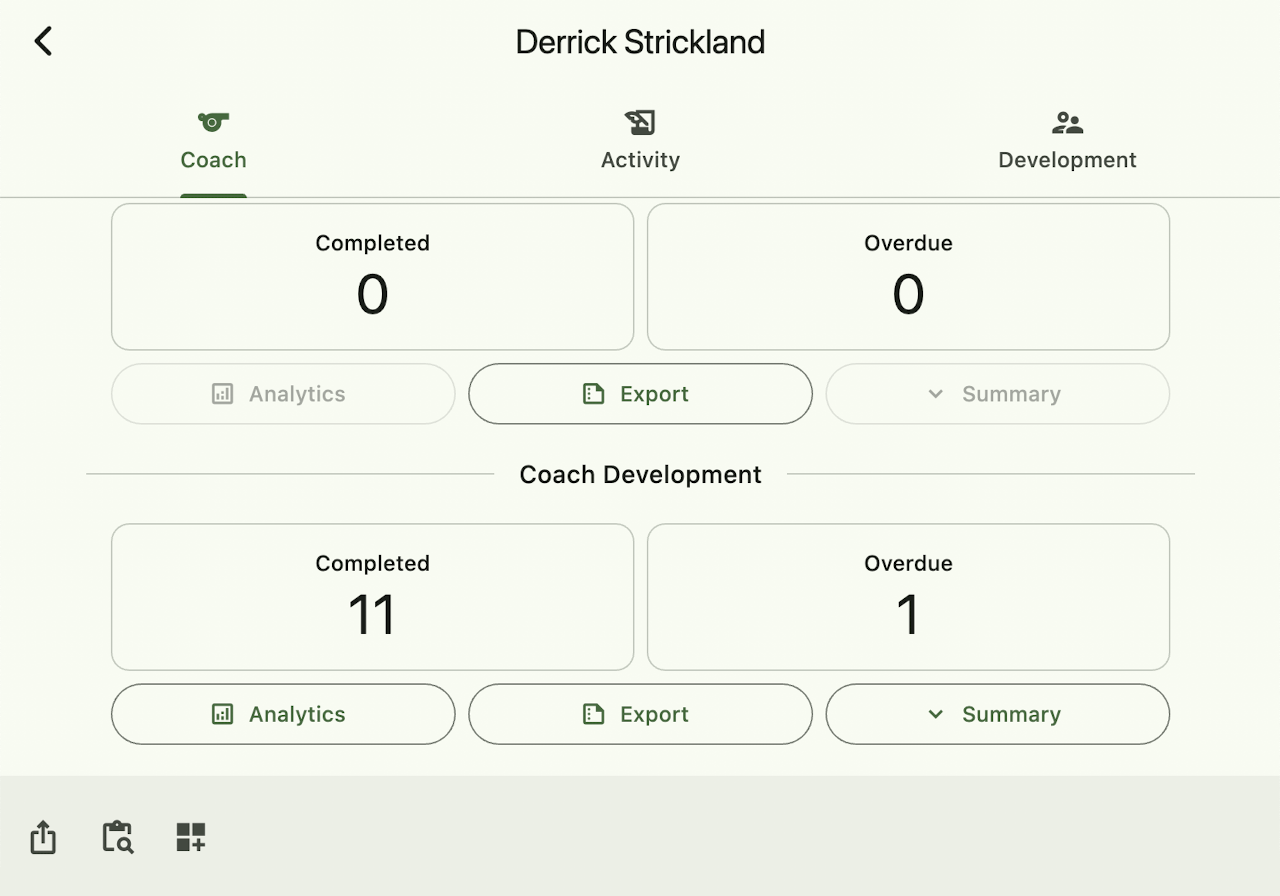Click the Coach Development Export file icon
1280x896 pixels.
pyautogui.click(x=594, y=714)
